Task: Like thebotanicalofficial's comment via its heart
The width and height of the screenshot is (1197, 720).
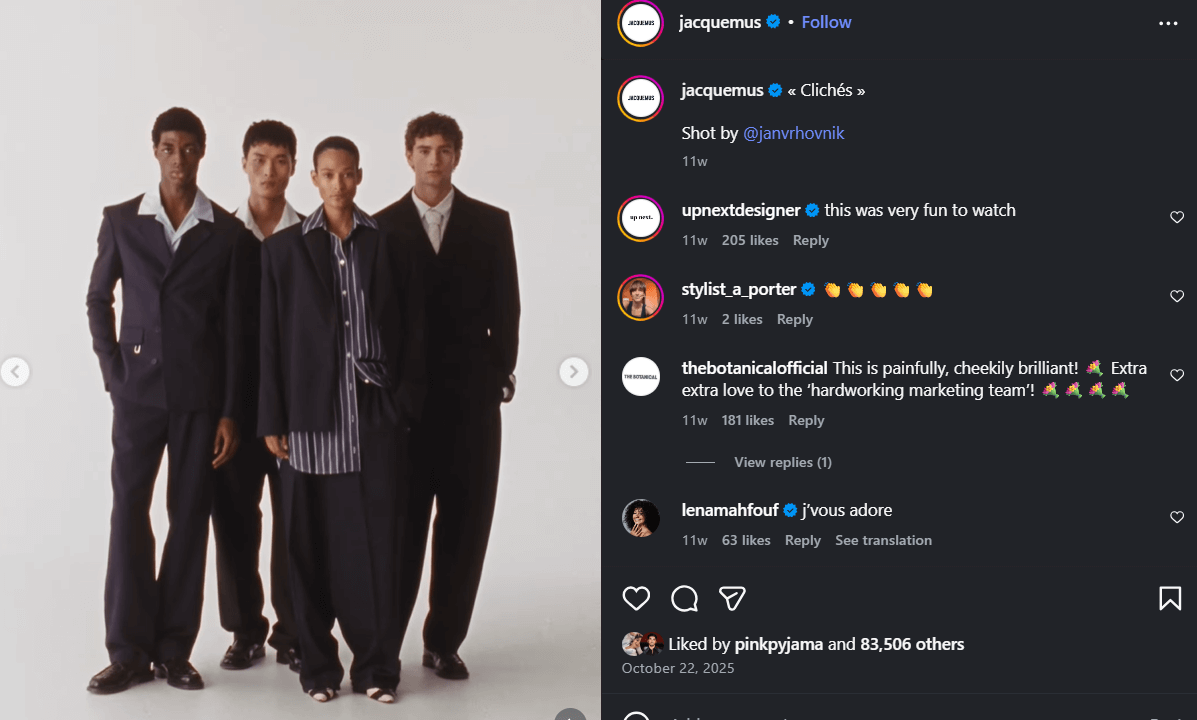Action: (1177, 376)
